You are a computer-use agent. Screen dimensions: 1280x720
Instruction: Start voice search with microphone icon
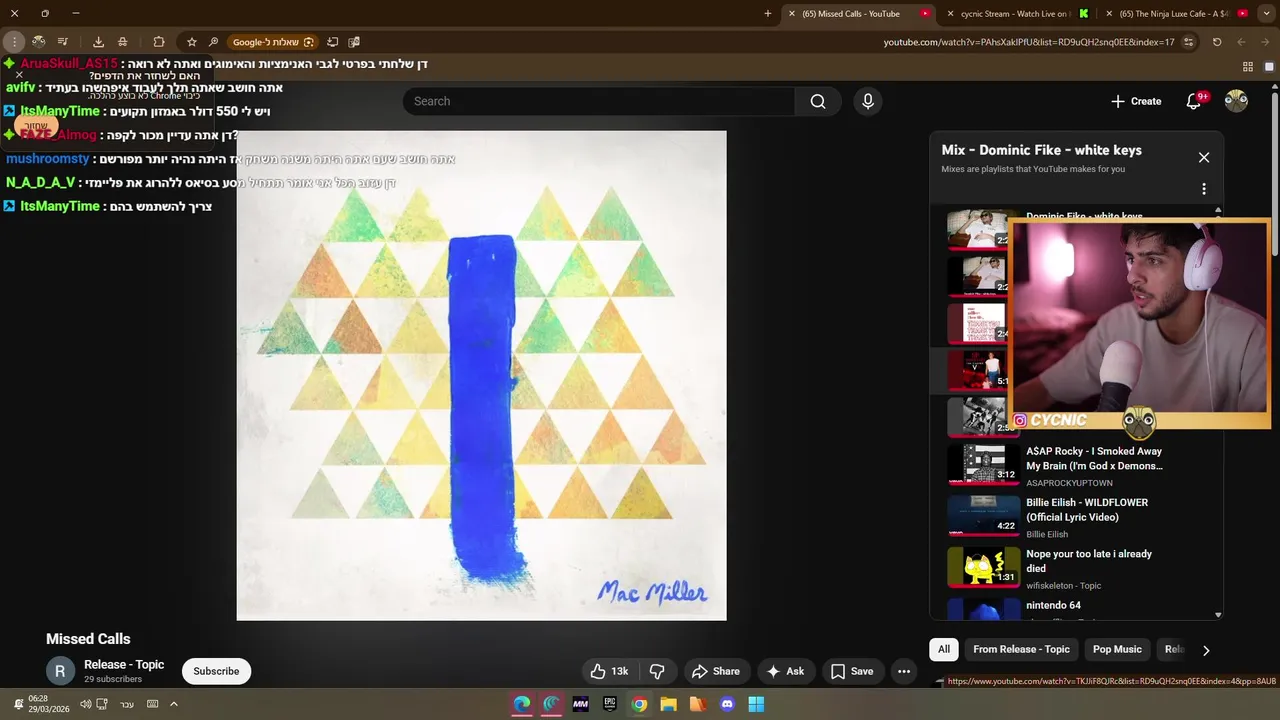pyautogui.click(x=868, y=101)
